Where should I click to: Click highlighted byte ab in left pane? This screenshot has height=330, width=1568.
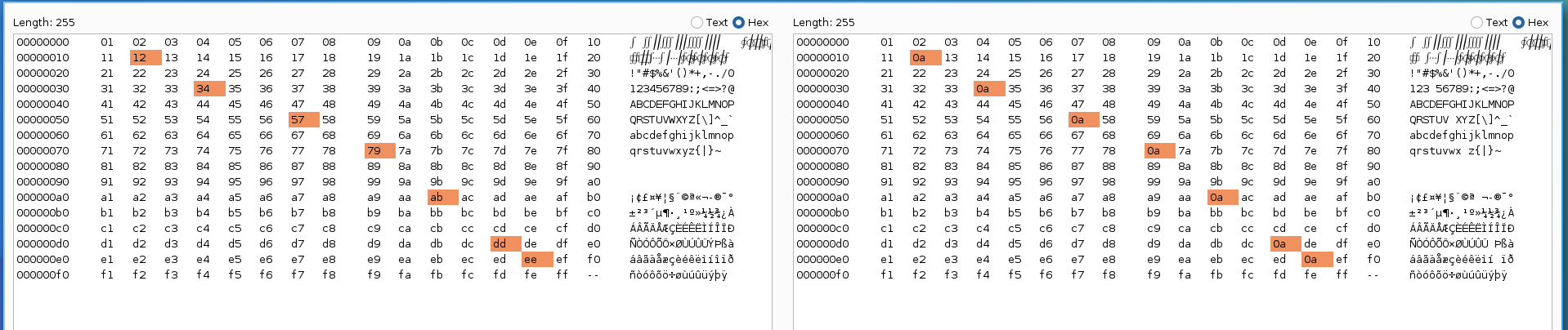tap(443, 198)
